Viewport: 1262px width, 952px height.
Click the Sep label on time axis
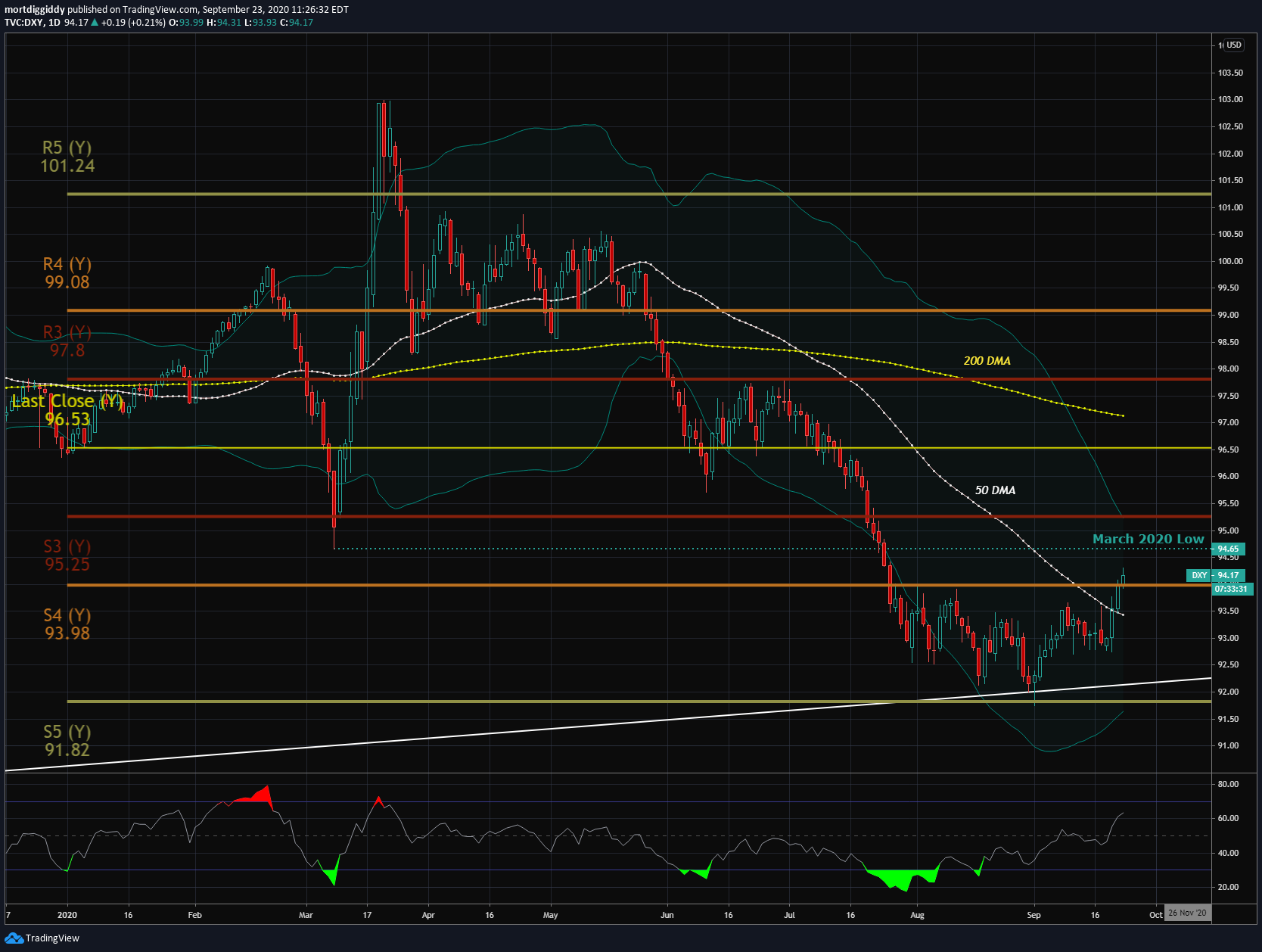click(1034, 915)
